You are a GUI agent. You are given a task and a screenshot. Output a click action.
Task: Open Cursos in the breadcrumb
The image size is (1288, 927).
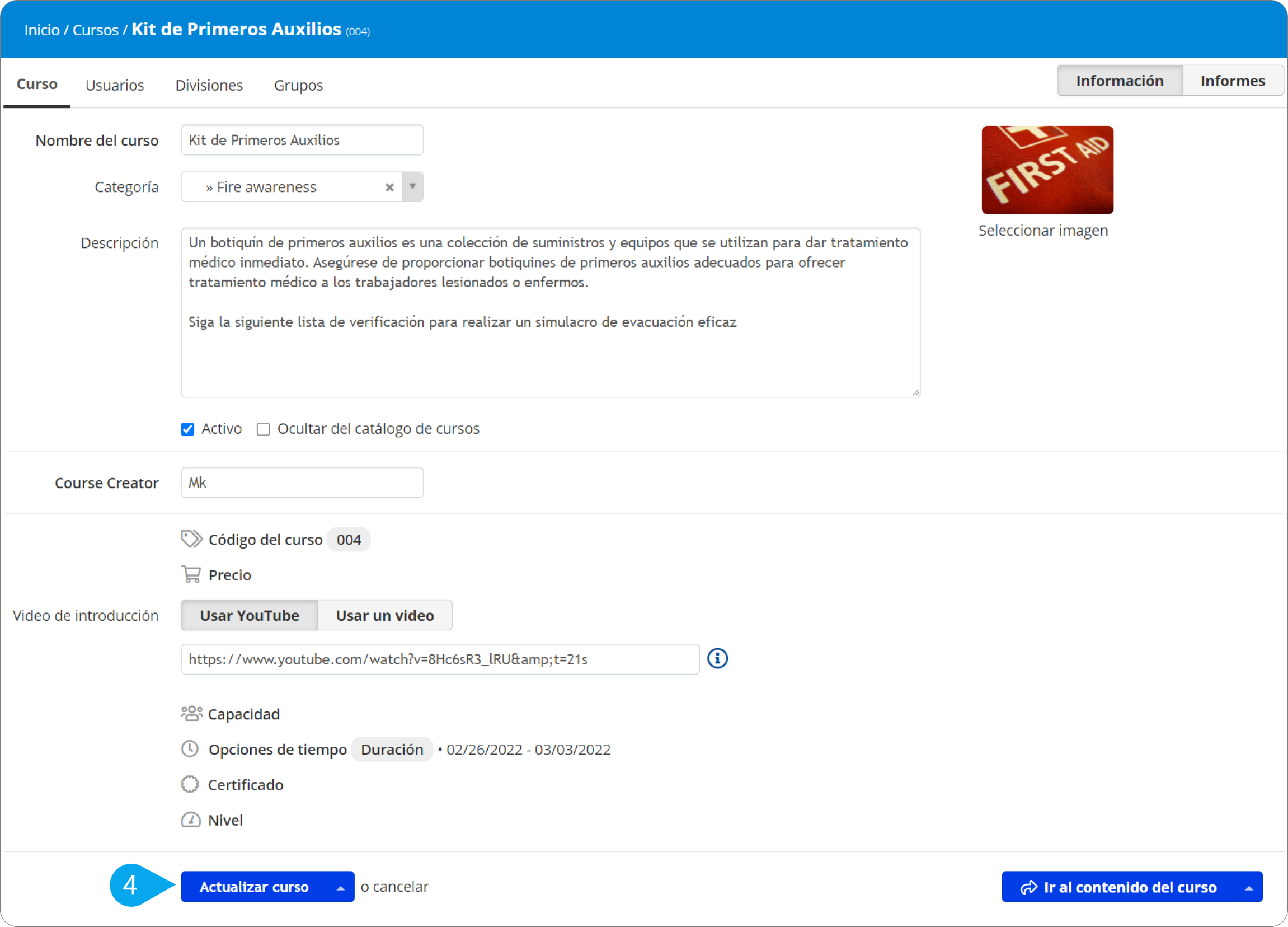[96, 30]
